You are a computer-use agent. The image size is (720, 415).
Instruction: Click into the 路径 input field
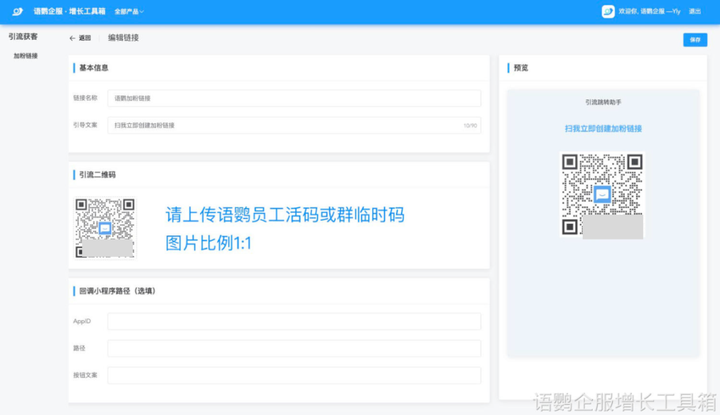[x=294, y=348]
